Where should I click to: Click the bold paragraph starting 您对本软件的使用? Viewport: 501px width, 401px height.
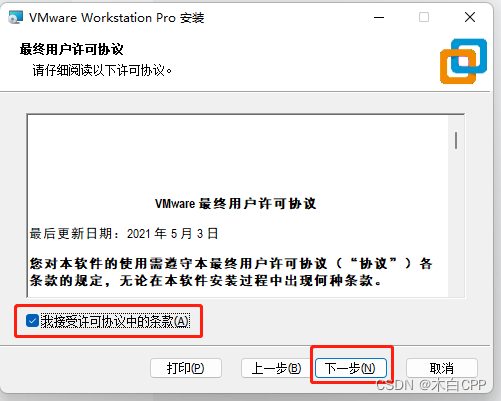click(x=231, y=272)
